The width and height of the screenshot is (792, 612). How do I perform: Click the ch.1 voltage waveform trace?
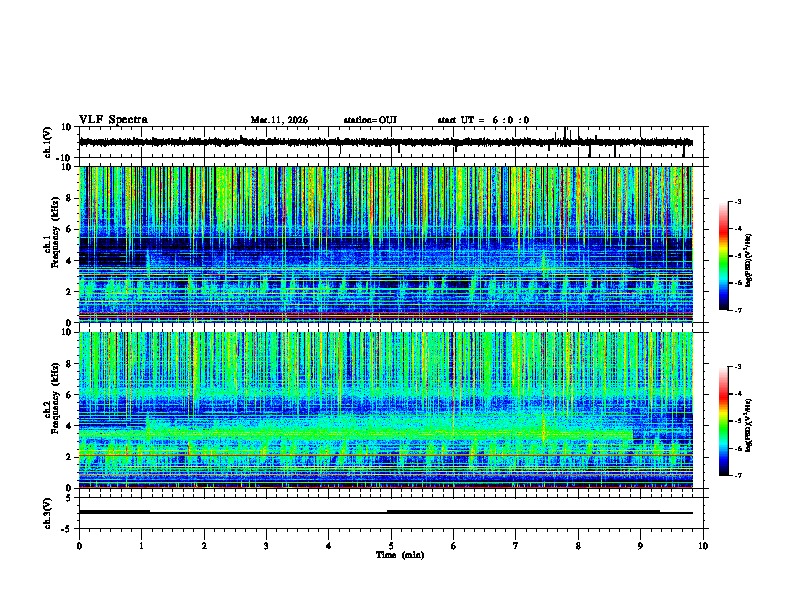386,142
